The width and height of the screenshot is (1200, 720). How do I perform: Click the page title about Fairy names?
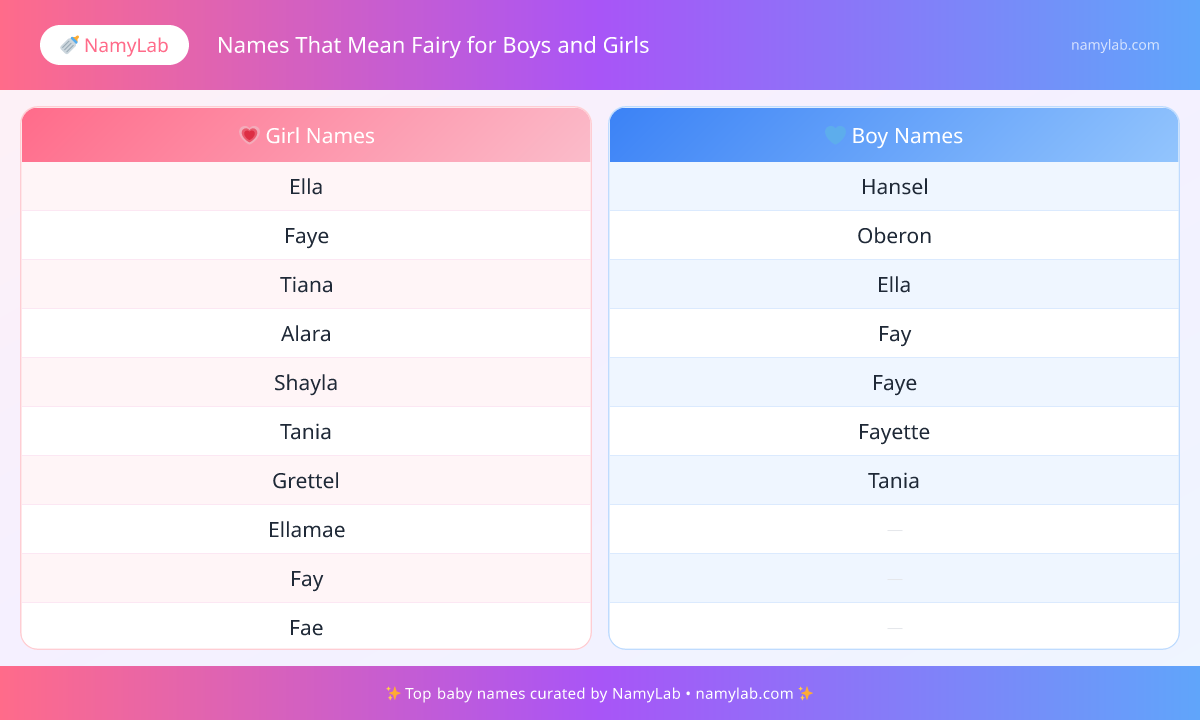433,45
